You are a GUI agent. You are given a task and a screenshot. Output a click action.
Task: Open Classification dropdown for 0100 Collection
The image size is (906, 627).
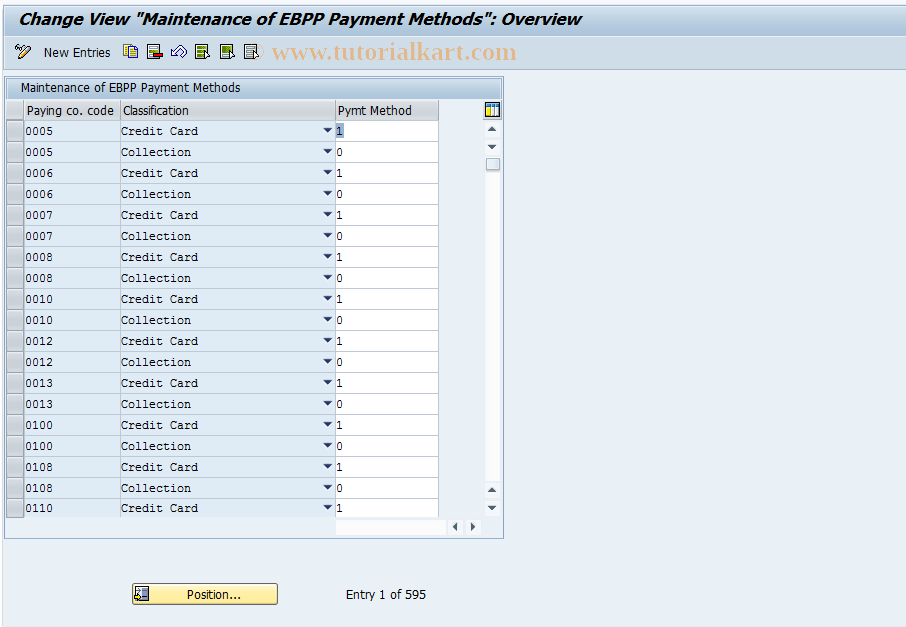328,446
